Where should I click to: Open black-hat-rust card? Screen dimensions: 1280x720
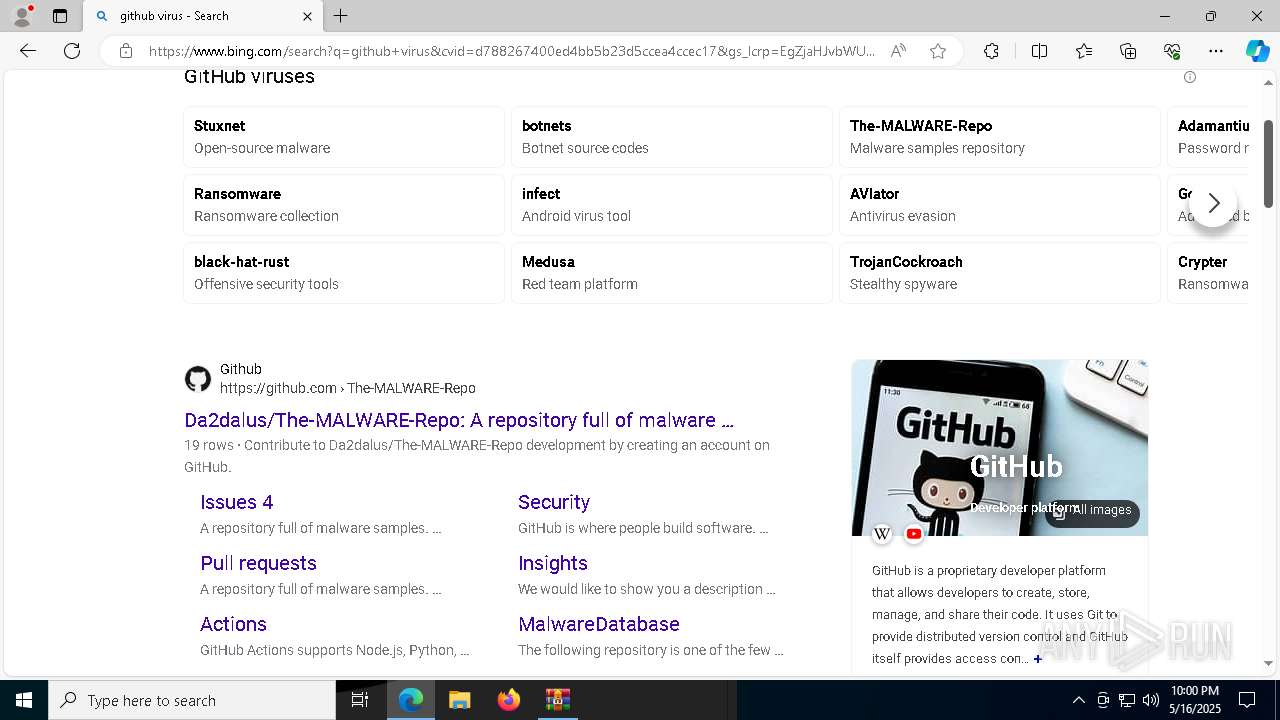[x=344, y=273]
